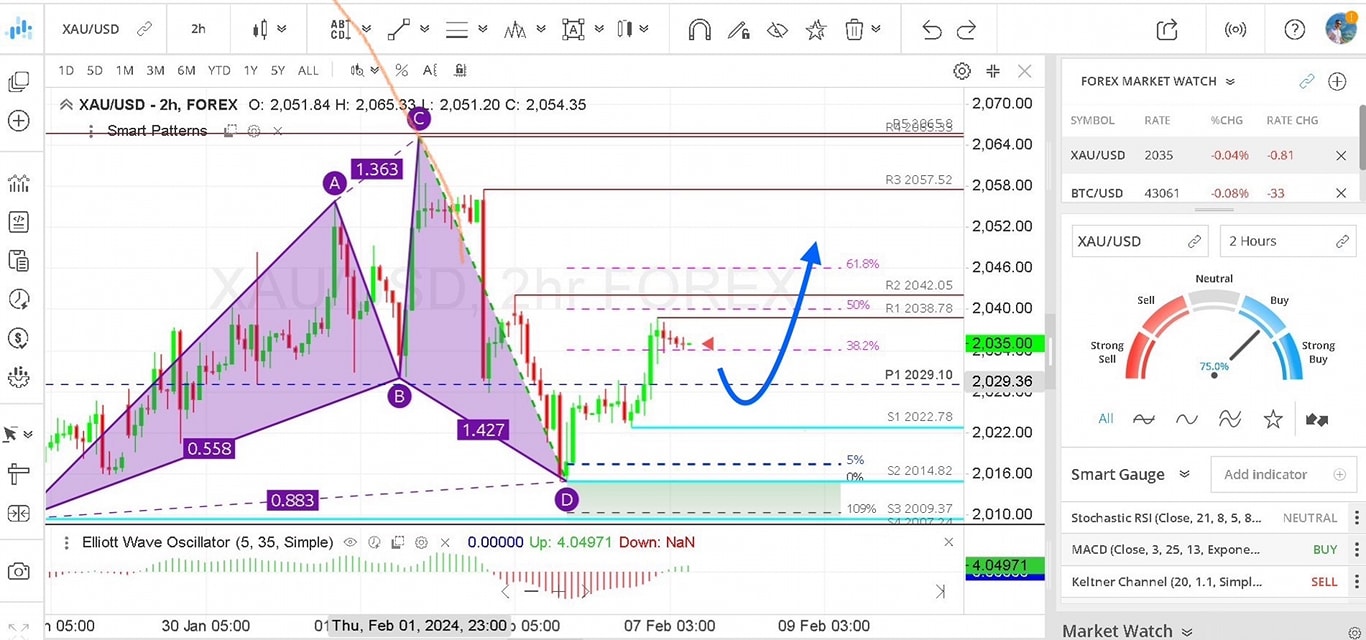Select the horizontal lines drawing tool
Image resolution: width=1366 pixels, height=640 pixels.
coord(457,30)
